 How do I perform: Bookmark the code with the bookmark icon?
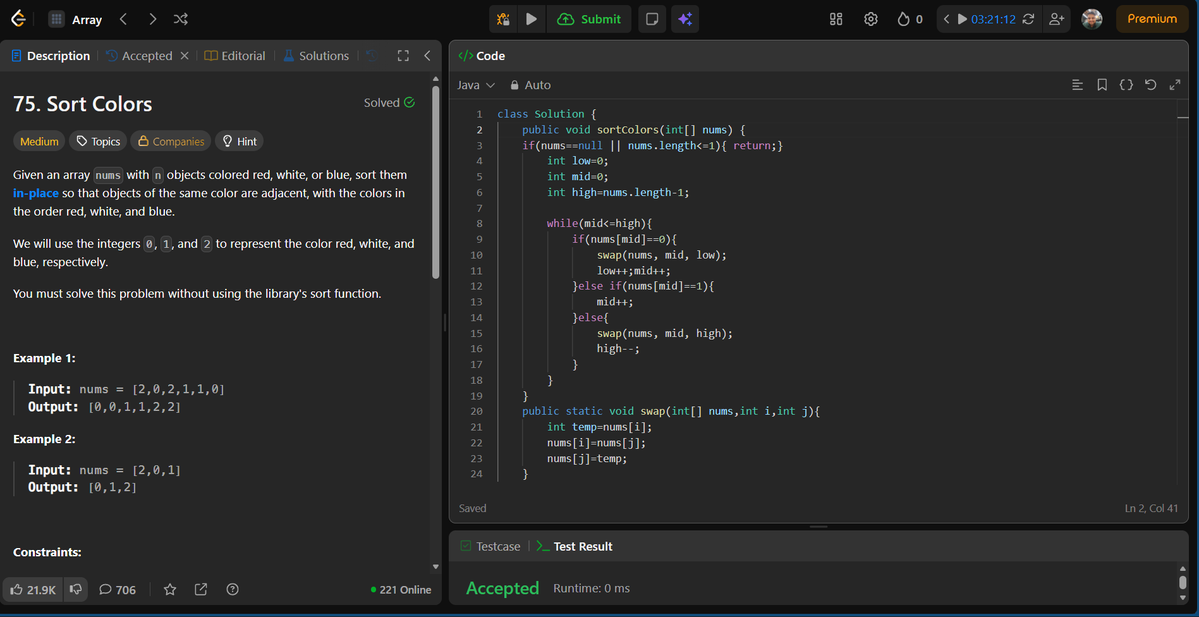tap(1102, 85)
